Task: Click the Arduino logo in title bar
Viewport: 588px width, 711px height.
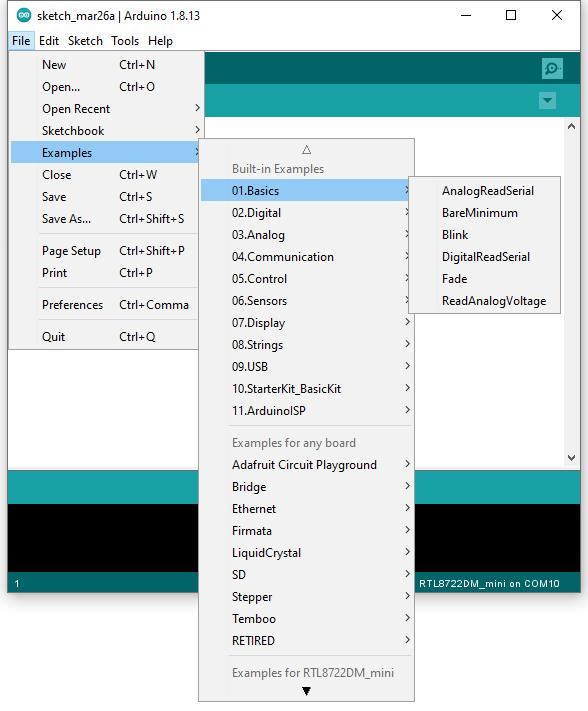Action: point(24,15)
